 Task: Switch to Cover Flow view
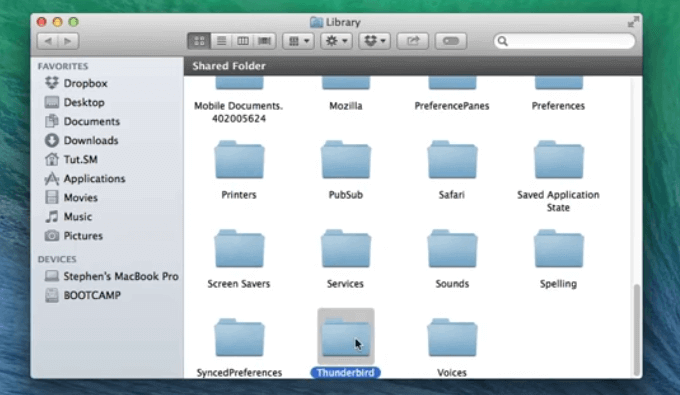pyautogui.click(x=265, y=41)
